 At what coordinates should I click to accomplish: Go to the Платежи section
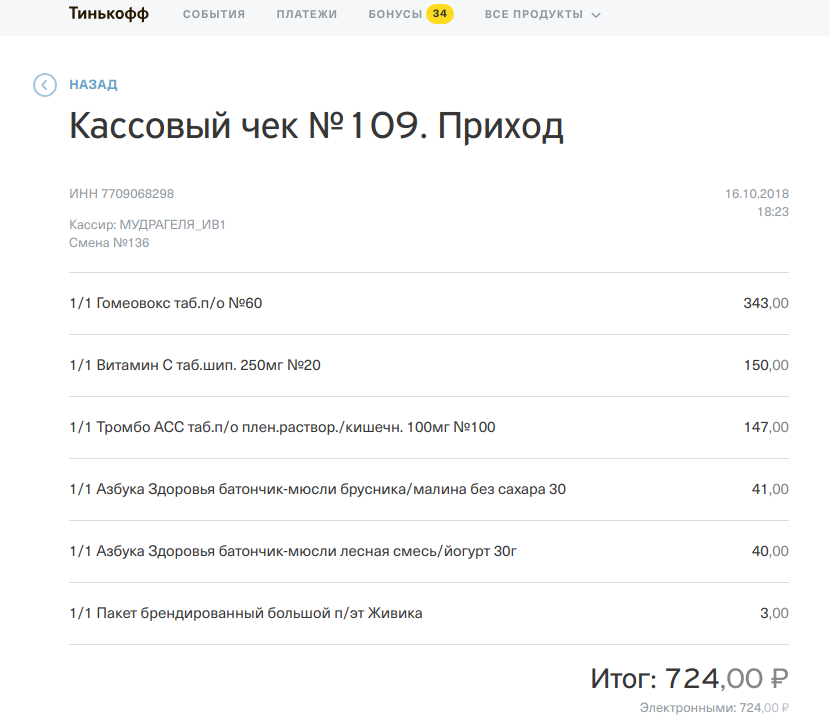307,15
